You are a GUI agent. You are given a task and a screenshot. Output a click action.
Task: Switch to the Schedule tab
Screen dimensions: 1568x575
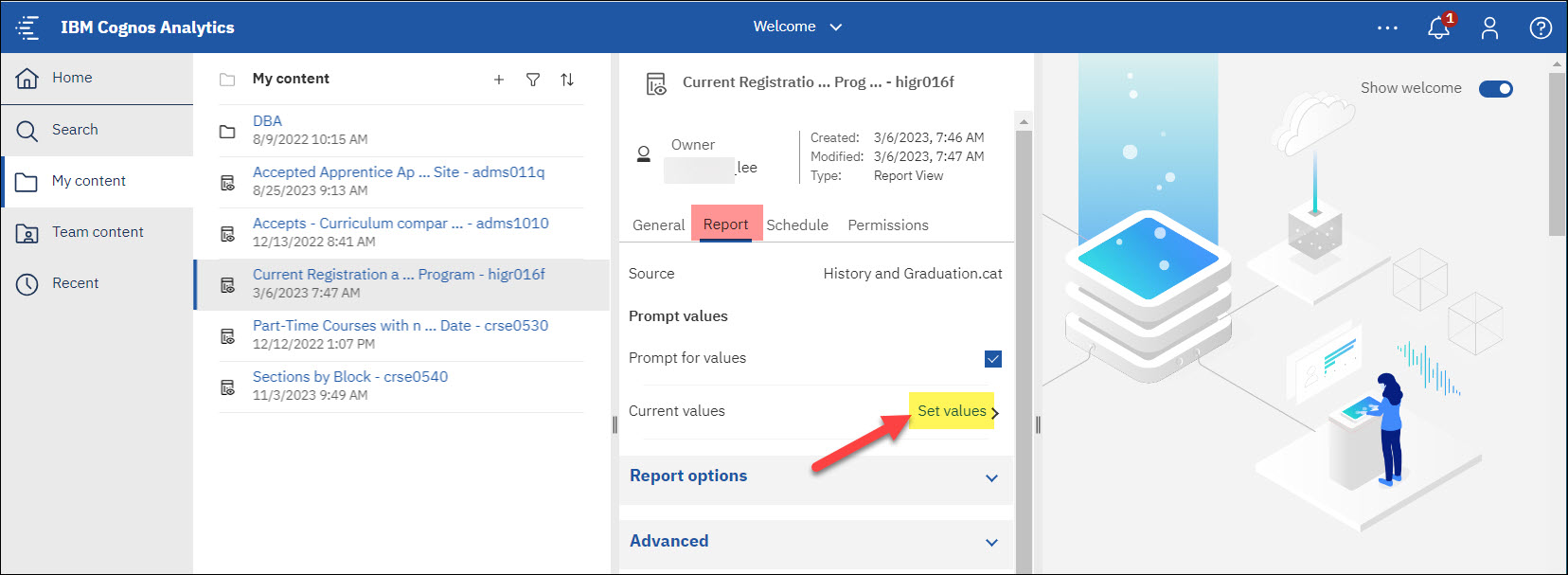797,225
